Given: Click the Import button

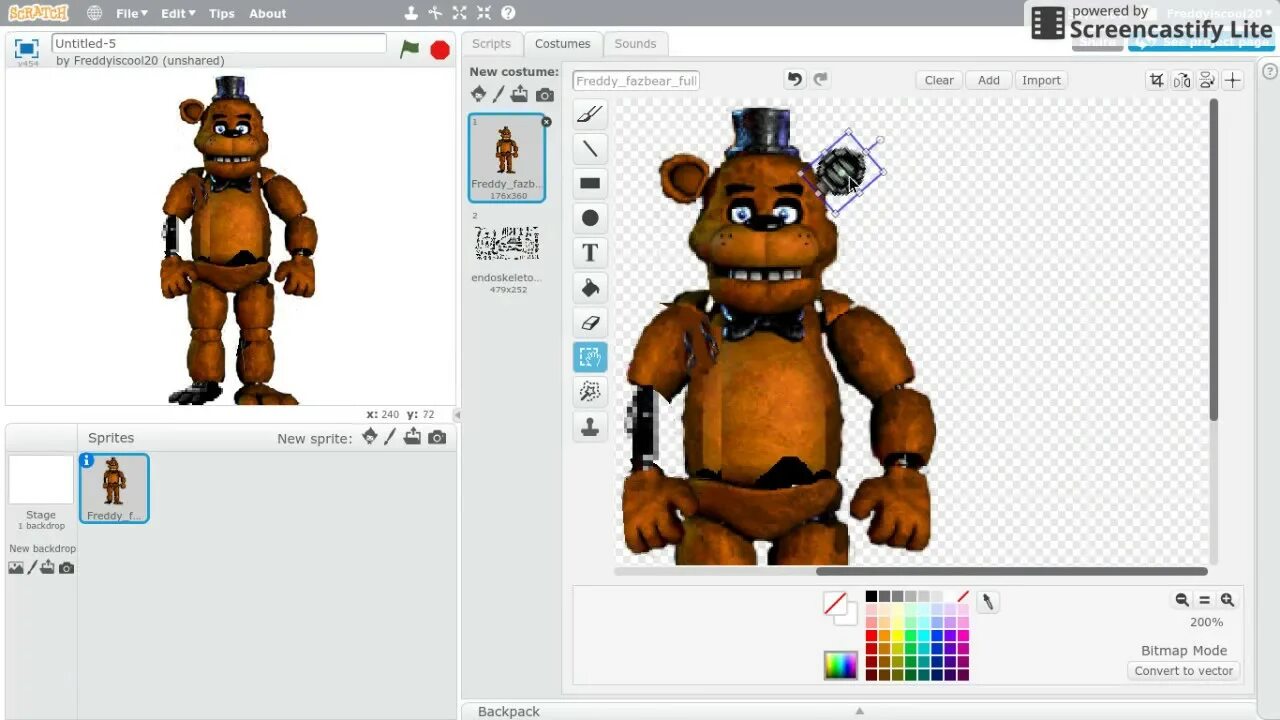Looking at the screenshot, I should pyautogui.click(x=1041, y=80).
